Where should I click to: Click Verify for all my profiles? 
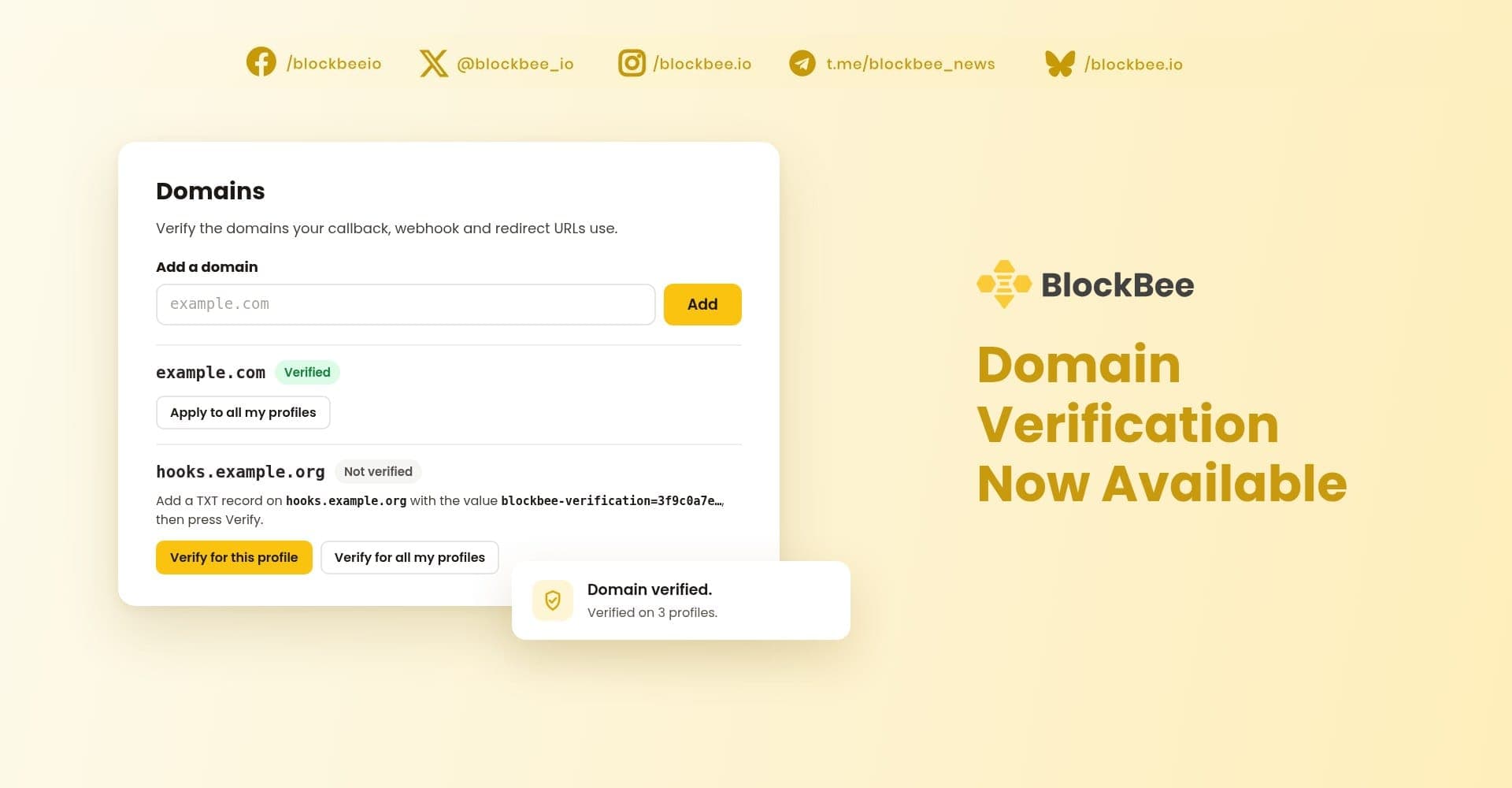[409, 557]
